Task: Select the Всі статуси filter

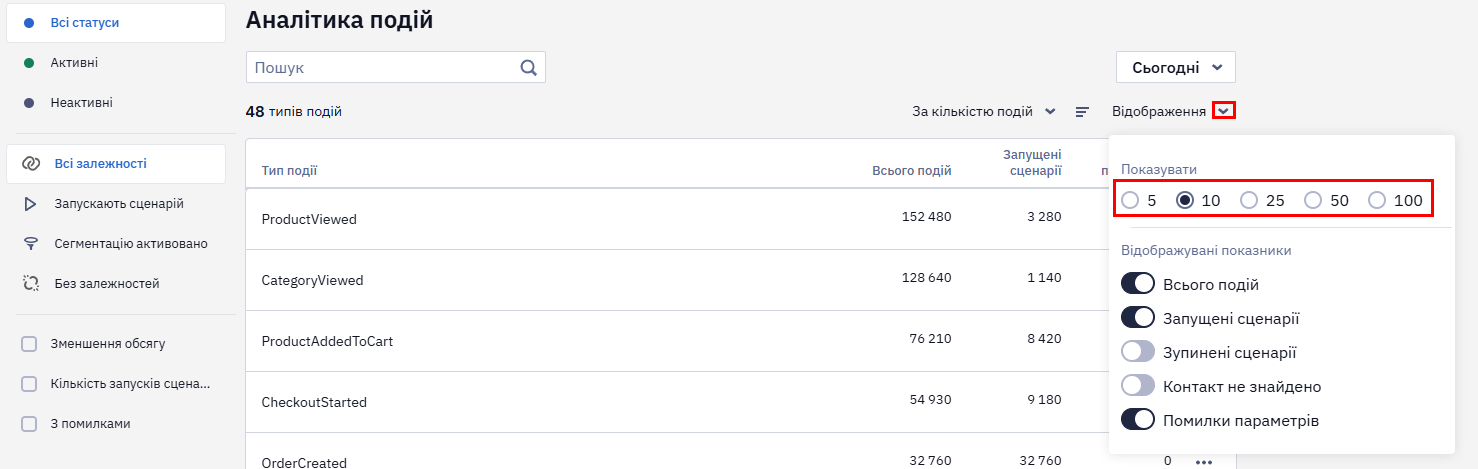Action: pos(116,22)
